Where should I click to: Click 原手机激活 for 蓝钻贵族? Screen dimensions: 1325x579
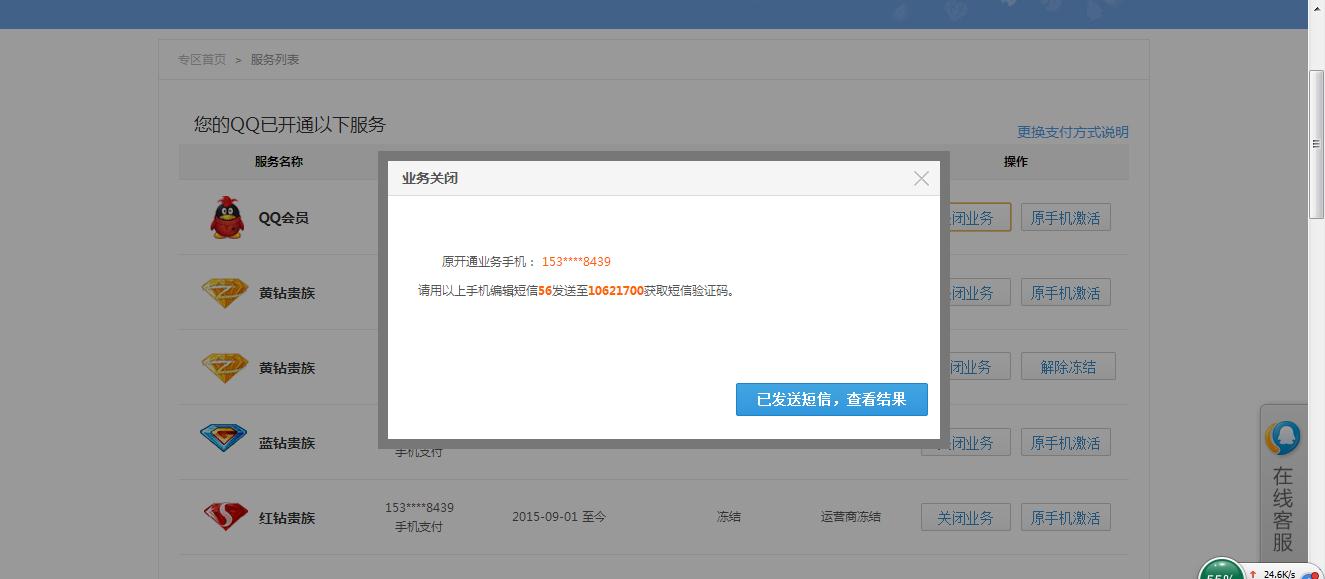pos(1065,443)
